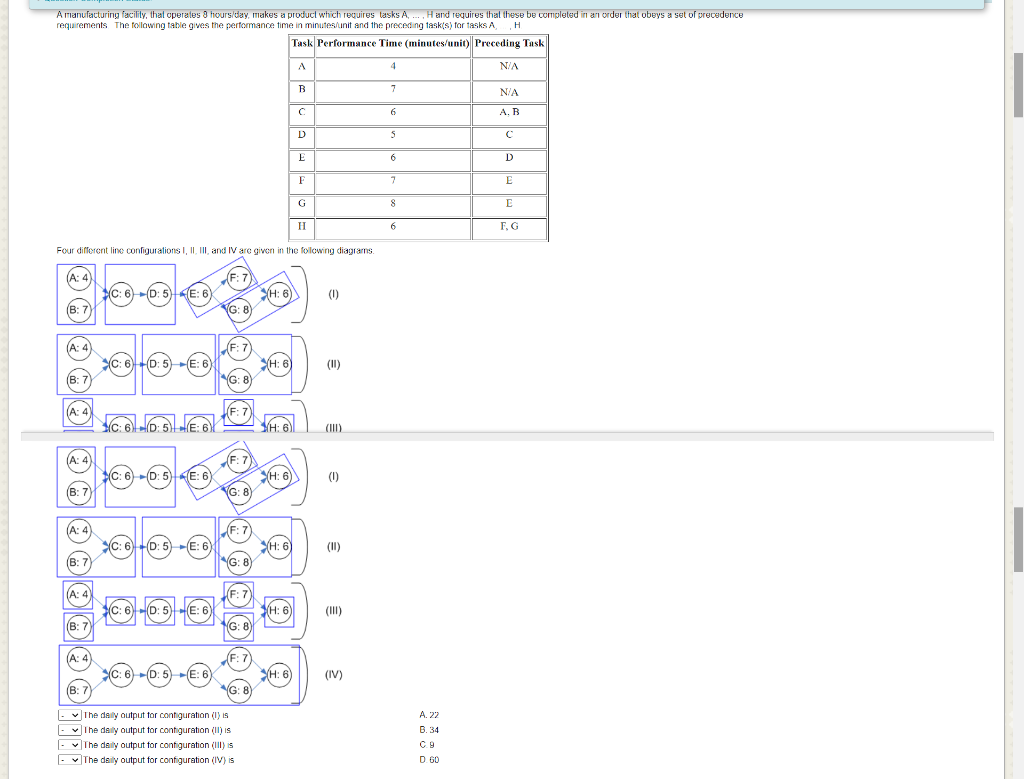1024x779 pixels.
Task: Open dropdown for configuration (III) daily output
Action: [x=69, y=745]
